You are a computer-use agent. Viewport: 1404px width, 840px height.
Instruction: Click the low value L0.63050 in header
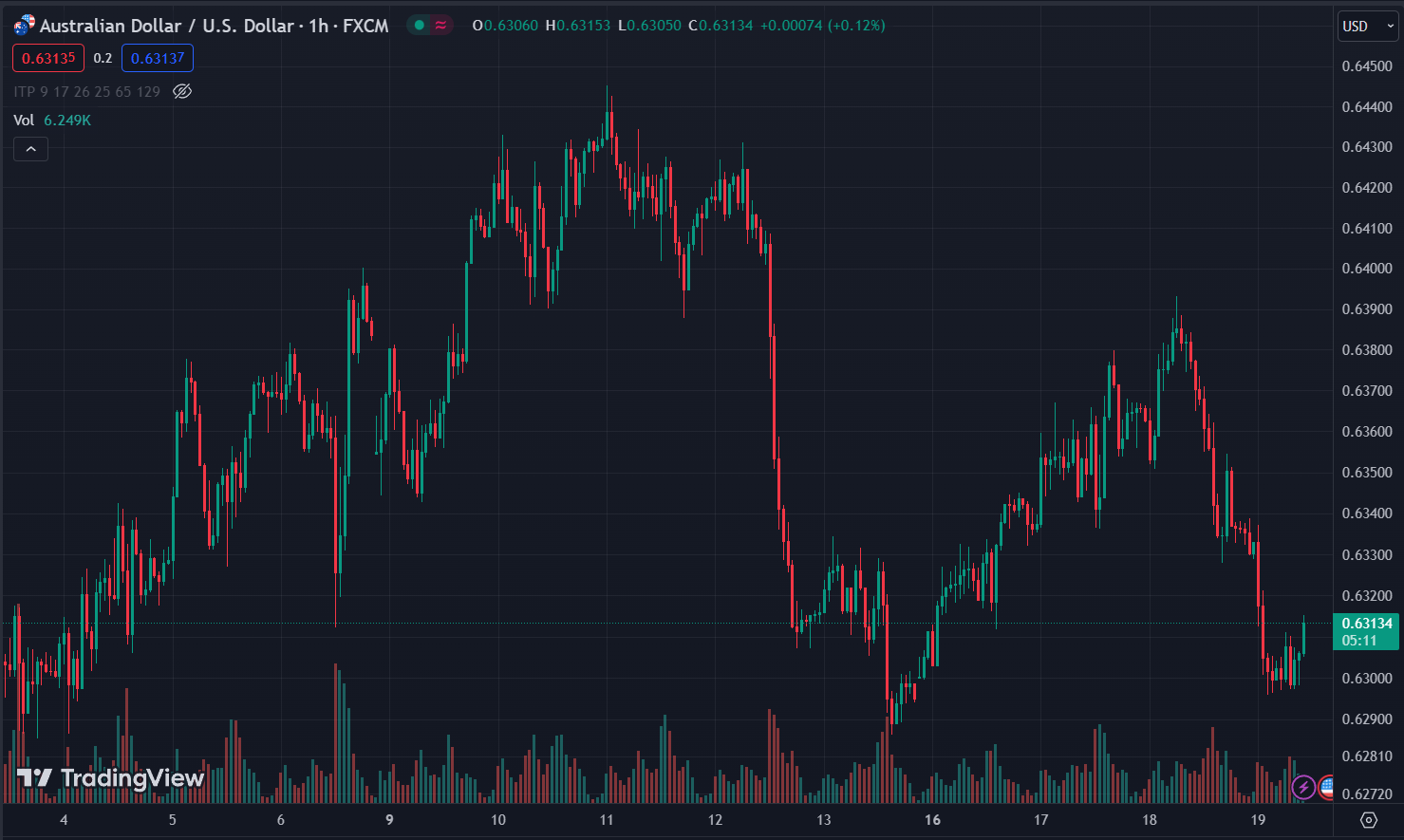click(x=649, y=26)
